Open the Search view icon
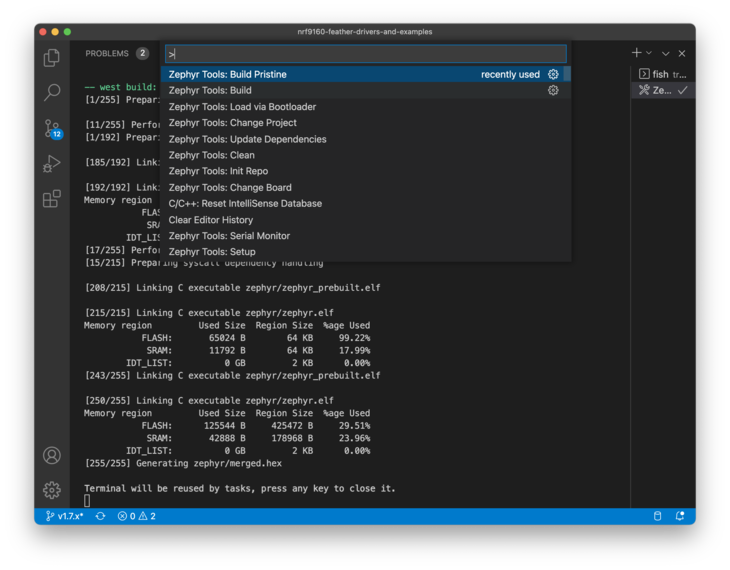The image size is (730, 570). (x=52, y=92)
